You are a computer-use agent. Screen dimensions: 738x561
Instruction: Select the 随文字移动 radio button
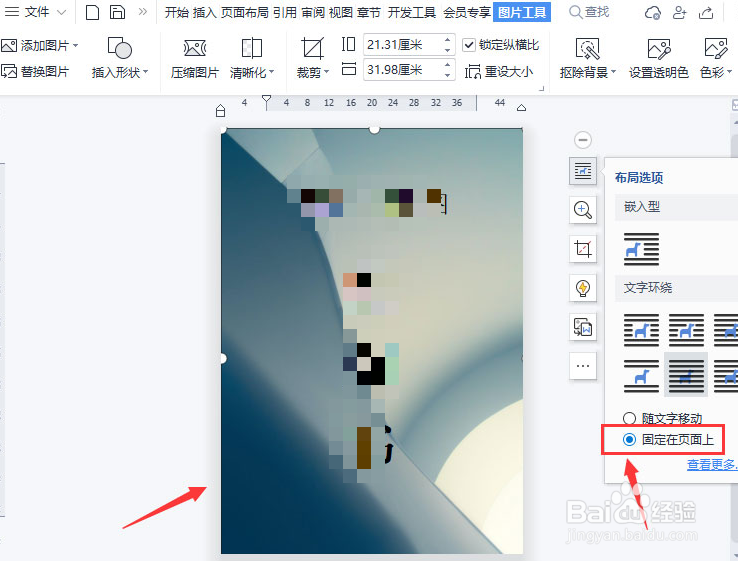629,418
